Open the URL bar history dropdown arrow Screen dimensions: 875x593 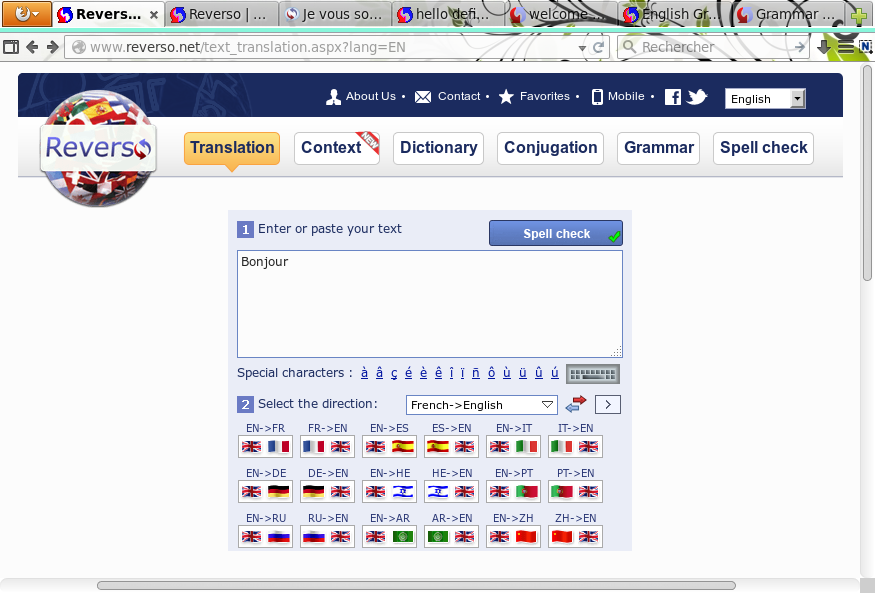582,48
